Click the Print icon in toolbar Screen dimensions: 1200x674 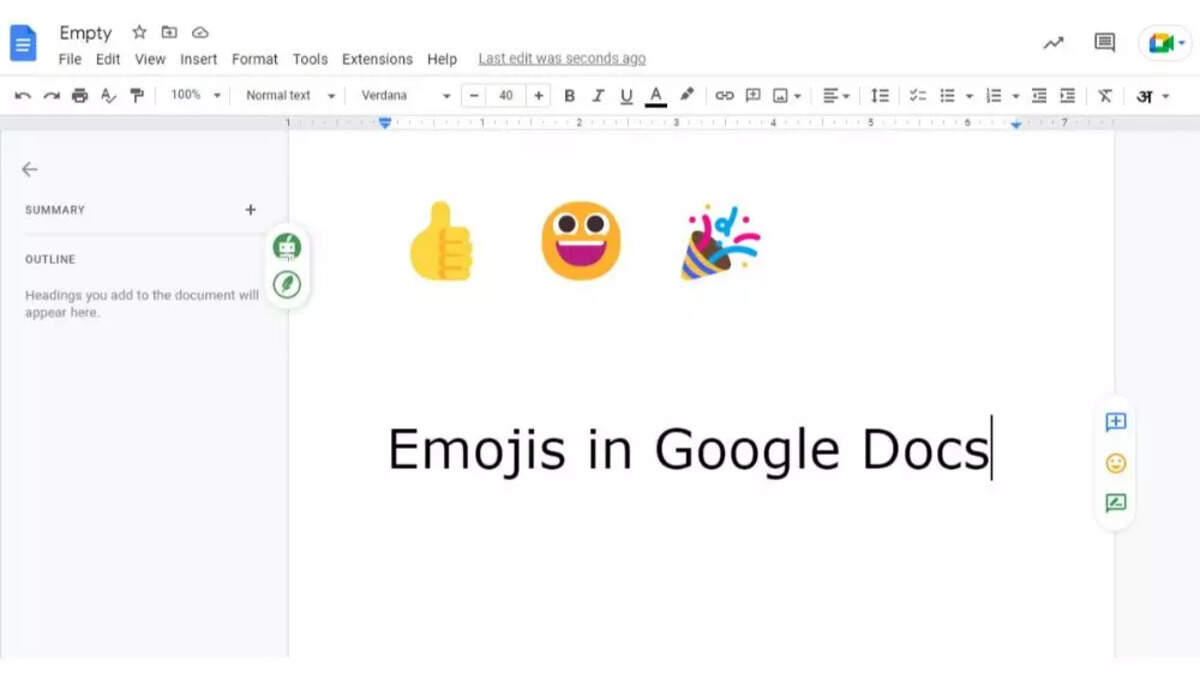click(80, 96)
